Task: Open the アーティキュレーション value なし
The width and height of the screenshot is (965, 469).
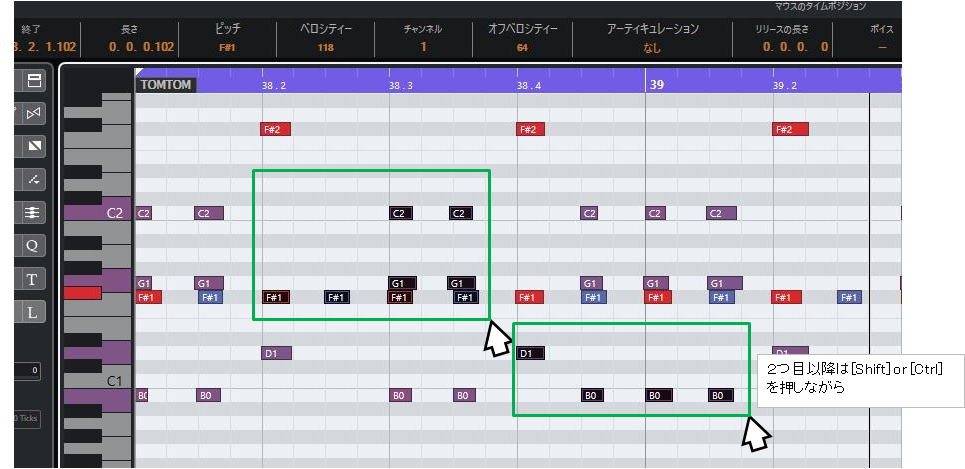Action: pyautogui.click(x=652, y=48)
